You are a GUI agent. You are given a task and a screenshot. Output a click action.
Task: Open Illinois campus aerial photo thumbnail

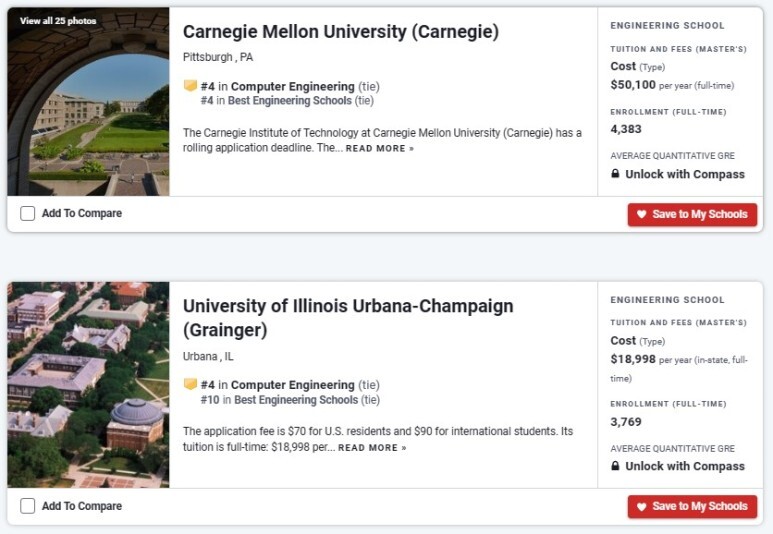pyautogui.click(x=88, y=385)
